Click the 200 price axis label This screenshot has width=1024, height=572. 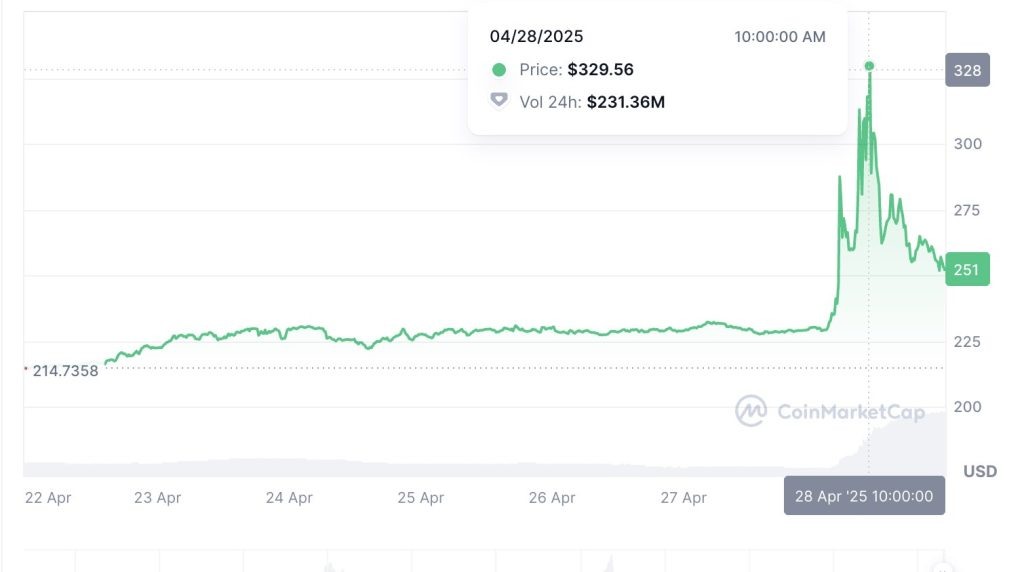967,407
